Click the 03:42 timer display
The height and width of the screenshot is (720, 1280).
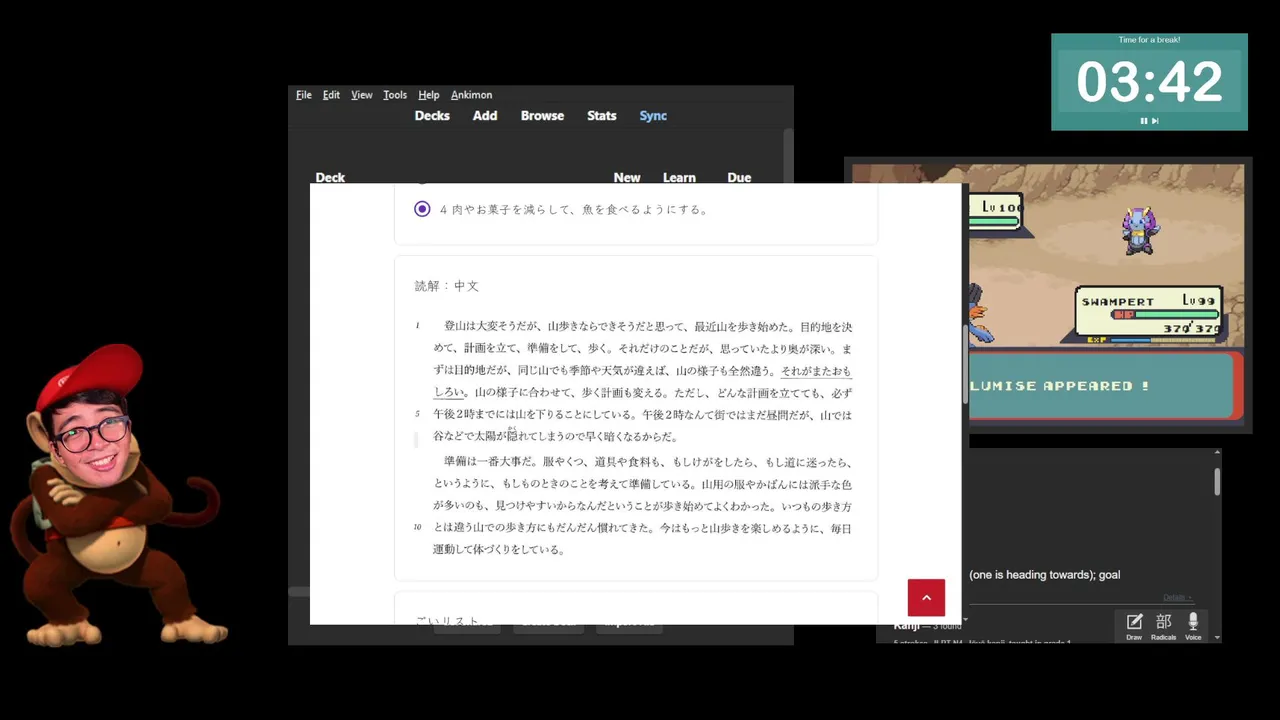[x=1149, y=82]
